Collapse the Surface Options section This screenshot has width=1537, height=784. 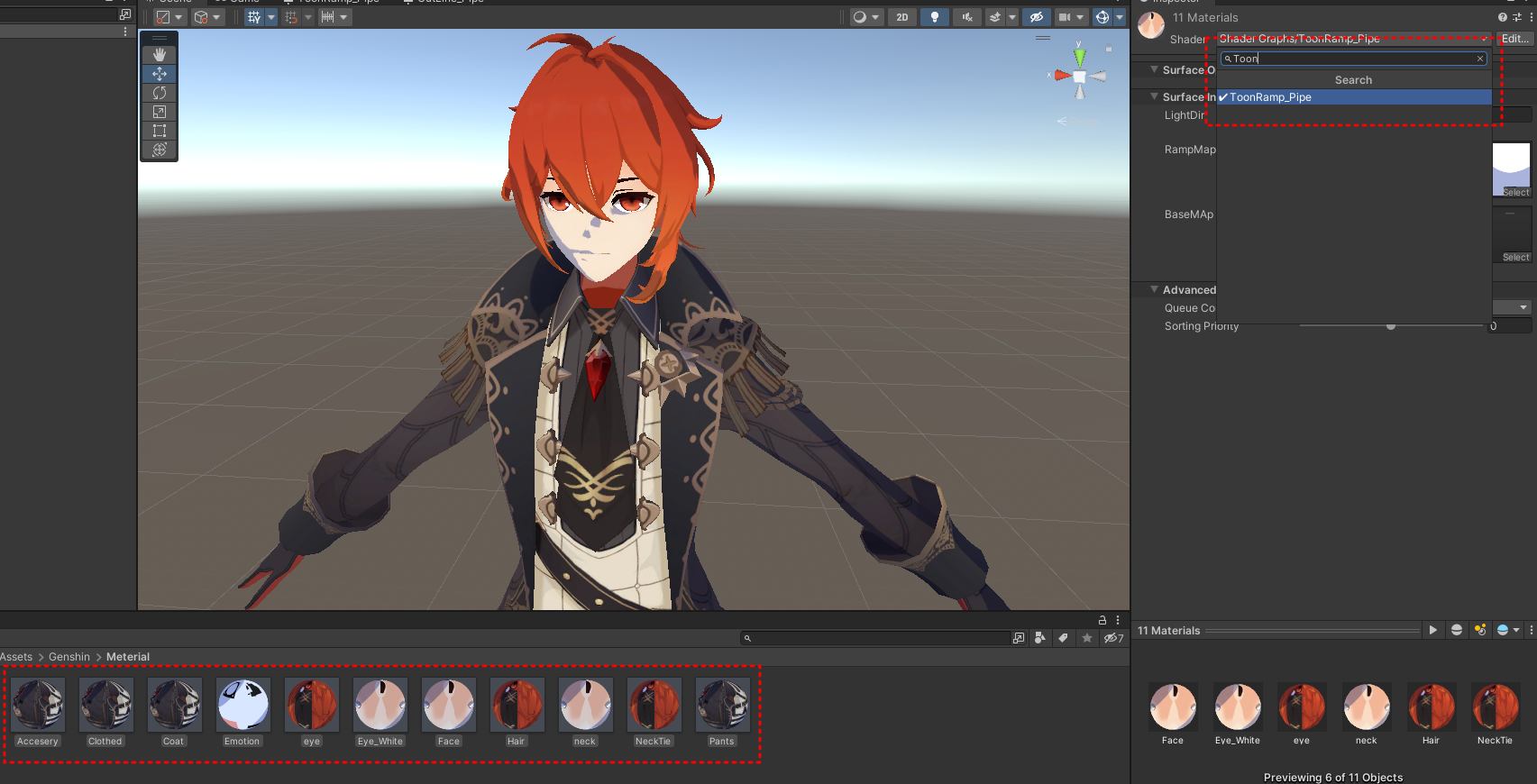coord(1154,69)
